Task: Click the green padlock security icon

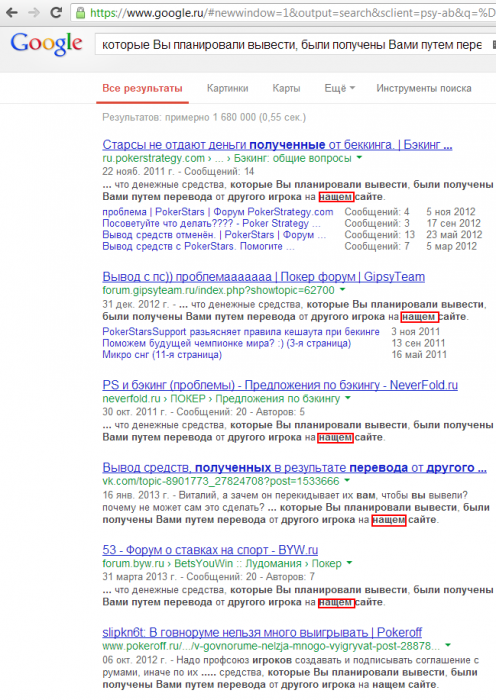Action: pos(80,12)
